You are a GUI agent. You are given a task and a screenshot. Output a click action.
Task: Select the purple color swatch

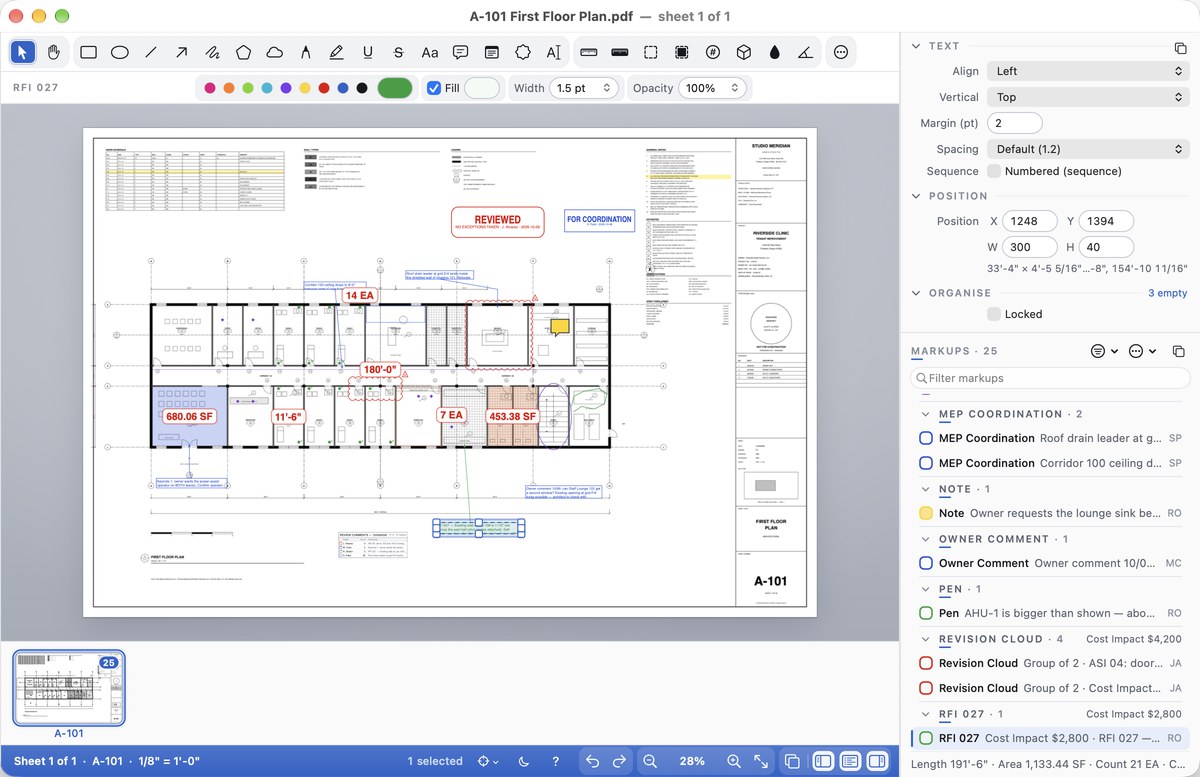[286, 88]
